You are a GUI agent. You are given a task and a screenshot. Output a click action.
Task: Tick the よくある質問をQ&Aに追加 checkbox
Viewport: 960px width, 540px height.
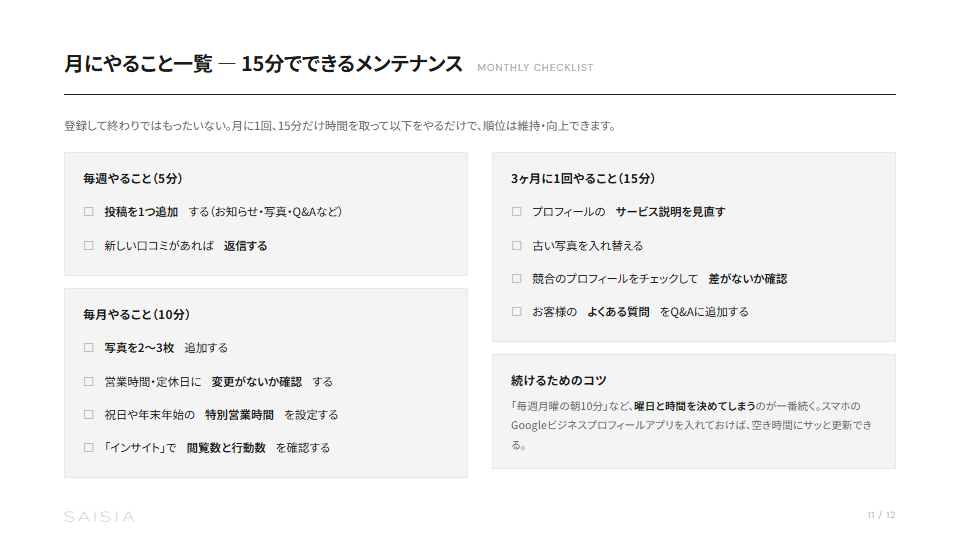coord(517,312)
